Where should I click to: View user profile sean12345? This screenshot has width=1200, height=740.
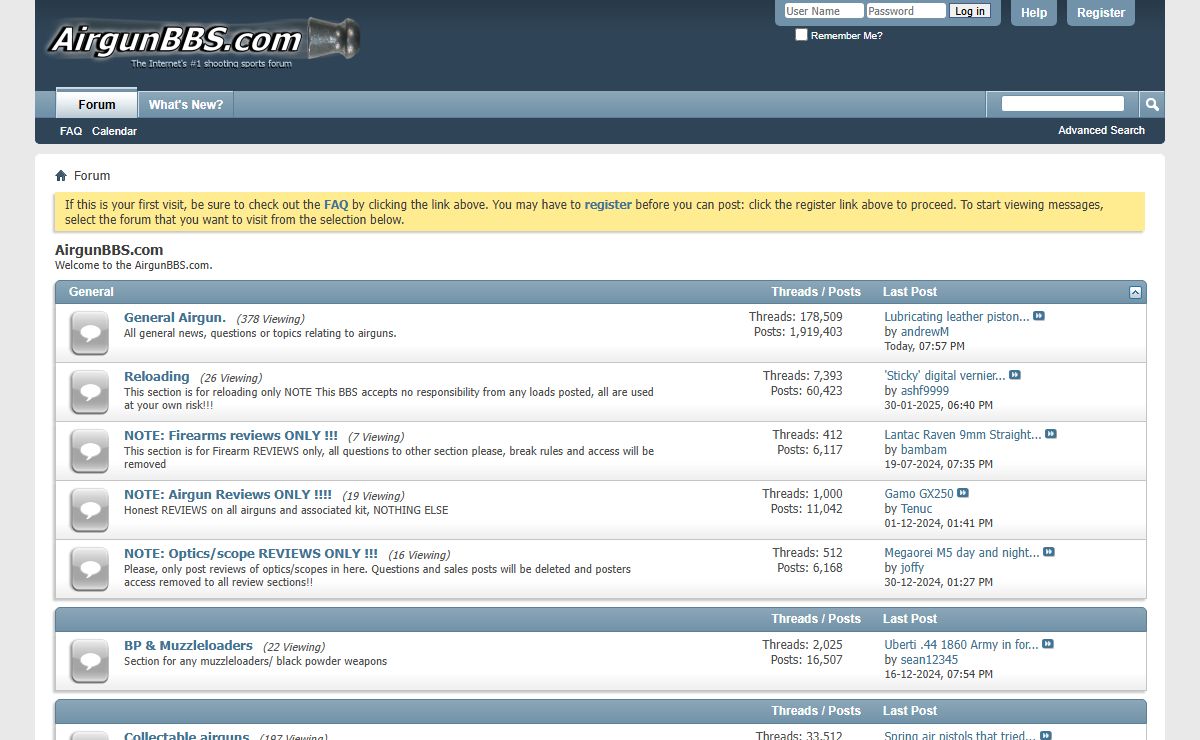929,659
